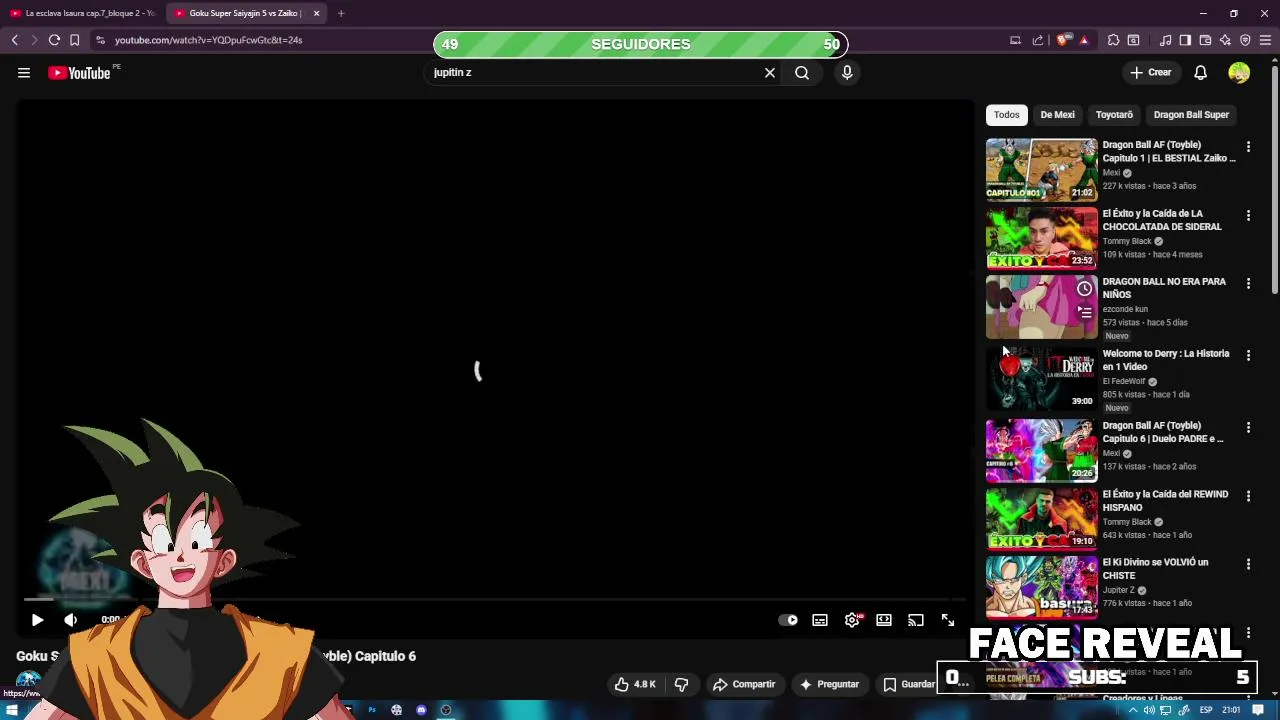Open YouTube notifications bell
This screenshot has width=1280, height=720.
pos(1200,73)
